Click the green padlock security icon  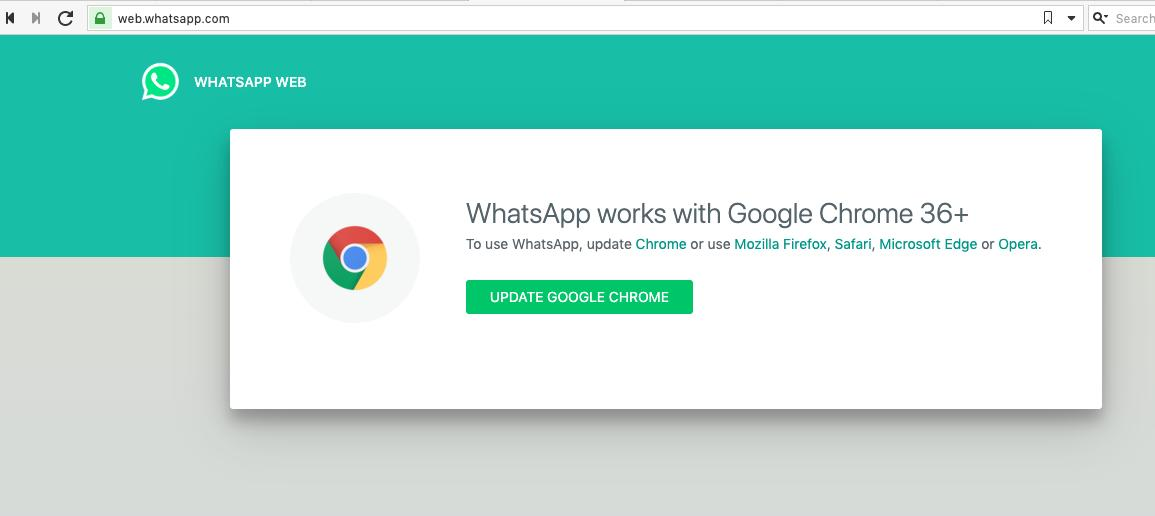click(x=100, y=18)
